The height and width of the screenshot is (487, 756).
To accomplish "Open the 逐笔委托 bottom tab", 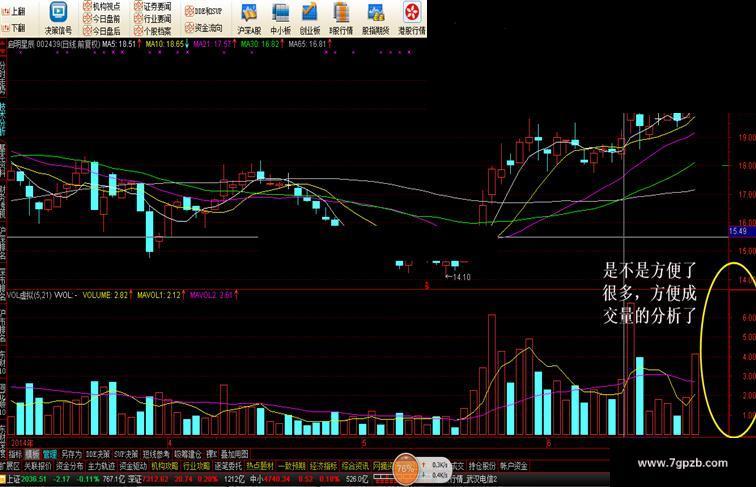I will (x=228, y=466).
